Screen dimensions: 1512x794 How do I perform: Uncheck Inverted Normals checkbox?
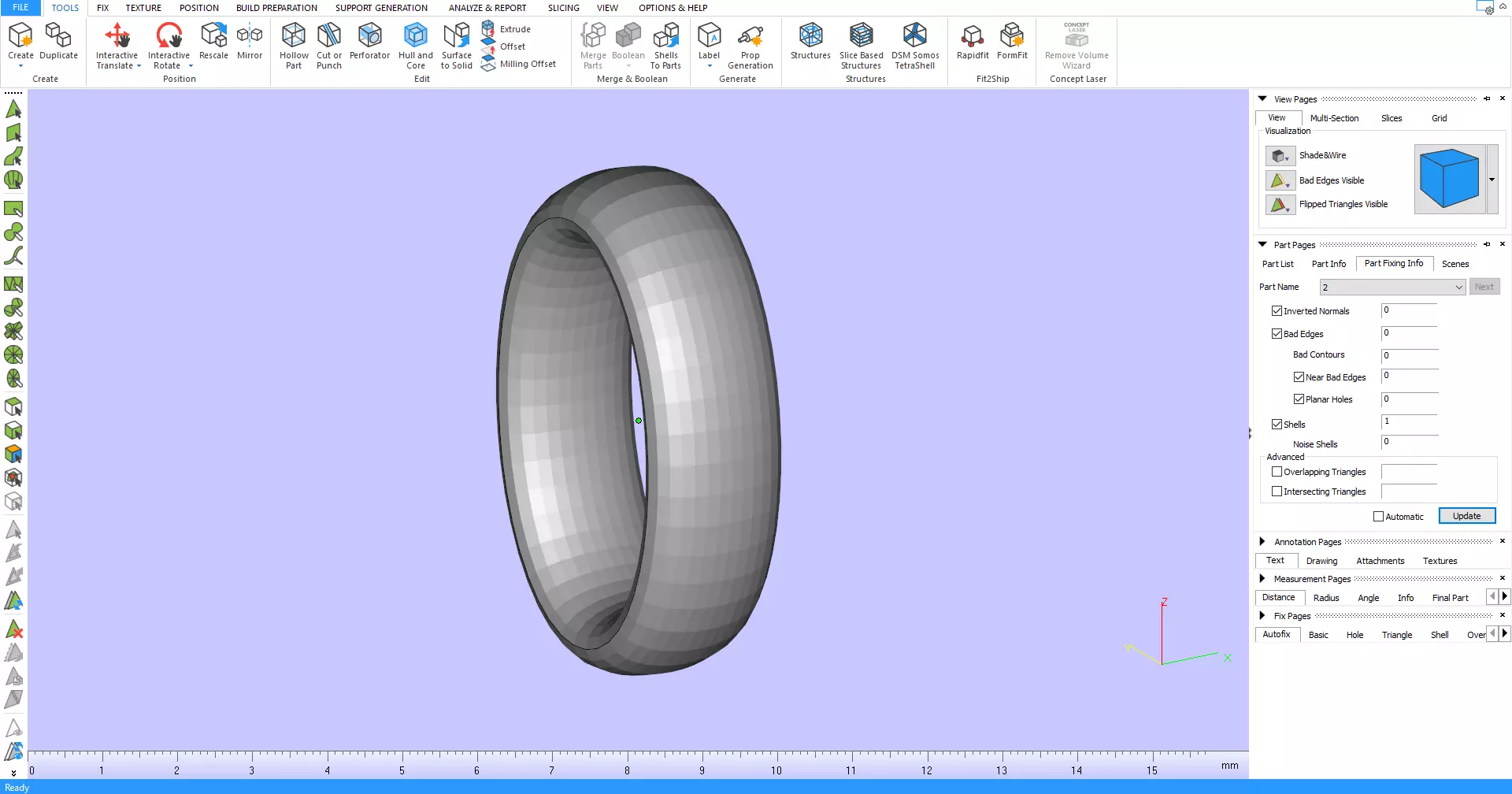tap(1277, 311)
